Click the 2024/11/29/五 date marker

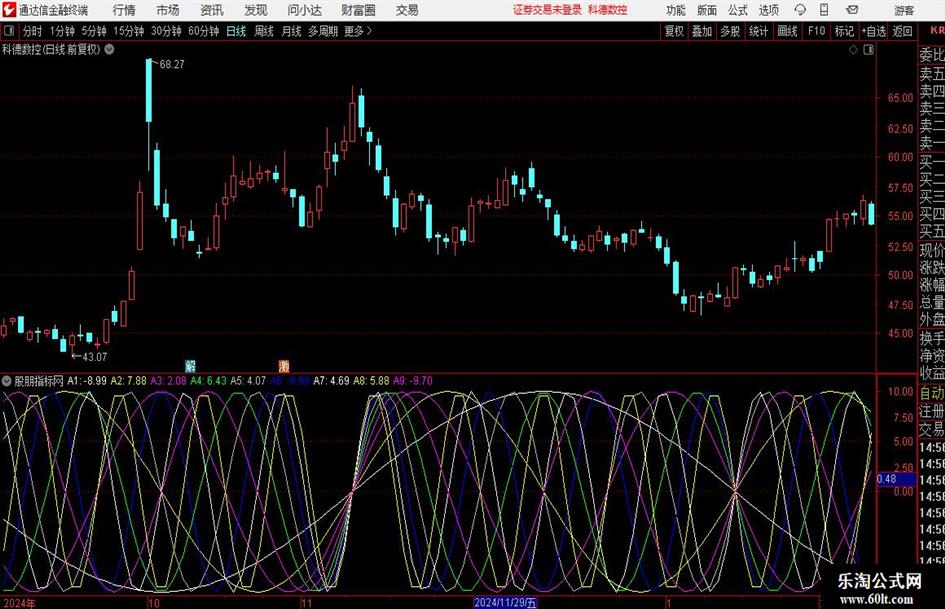coord(505,602)
